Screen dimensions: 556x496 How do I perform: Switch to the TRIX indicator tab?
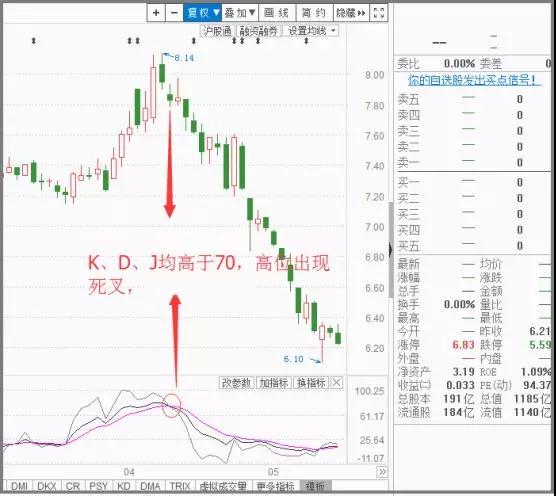point(180,486)
